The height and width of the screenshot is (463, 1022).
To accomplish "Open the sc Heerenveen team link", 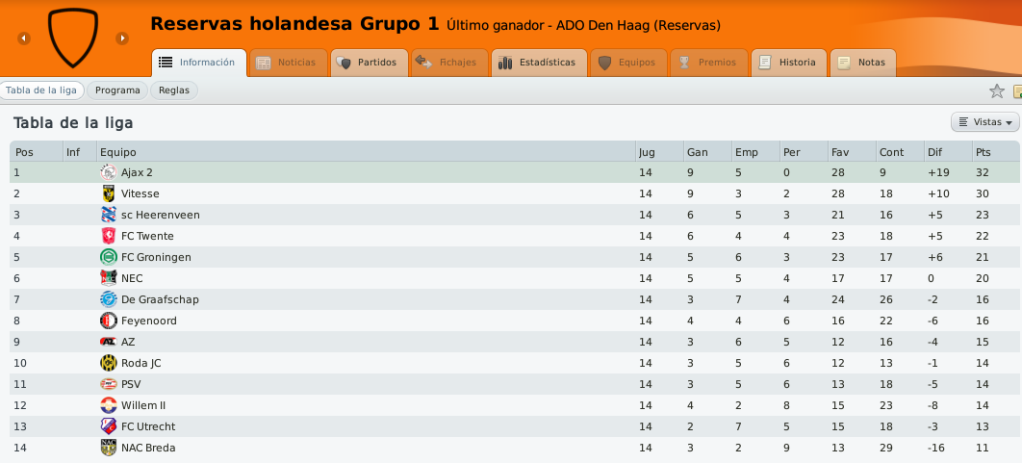I will pyautogui.click(x=160, y=215).
